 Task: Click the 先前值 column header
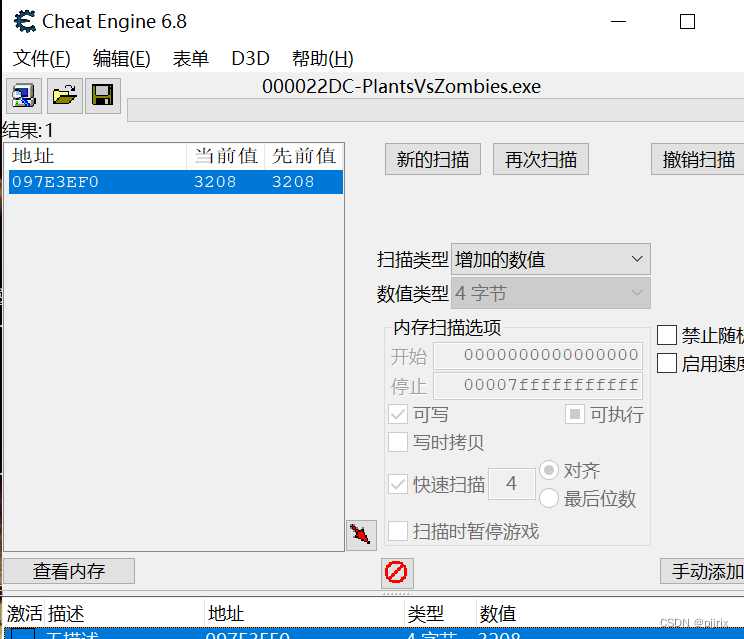(x=304, y=156)
